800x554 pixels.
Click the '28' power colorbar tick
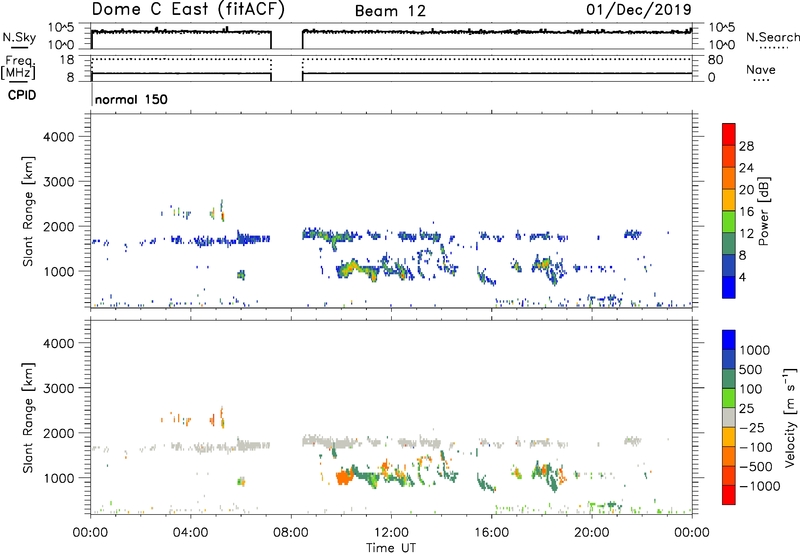click(x=746, y=146)
